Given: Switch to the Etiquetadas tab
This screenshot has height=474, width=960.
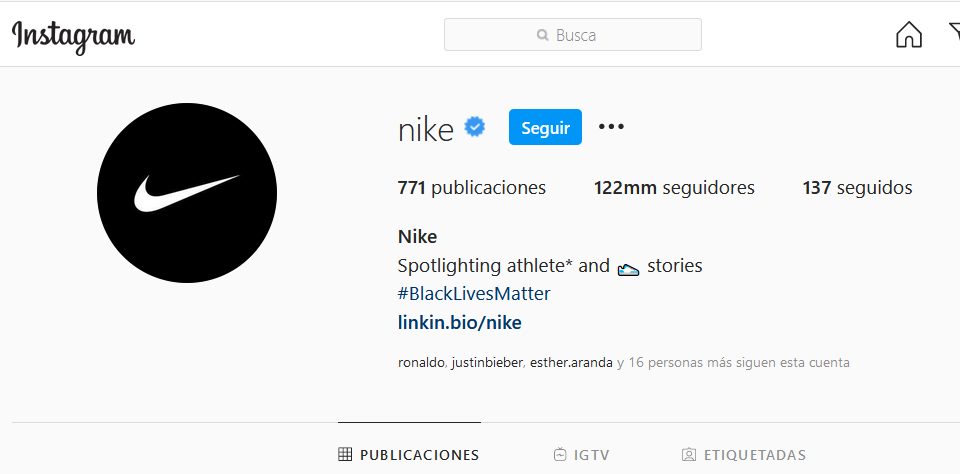Looking at the screenshot, I should [744, 455].
